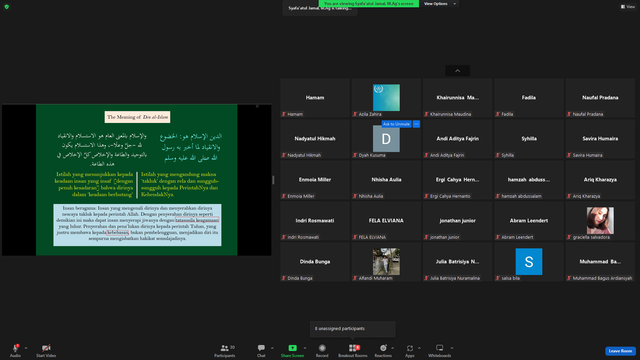Viewport: 640px width, 360px height.
Task: Open the Chat panel
Action: 261,350
